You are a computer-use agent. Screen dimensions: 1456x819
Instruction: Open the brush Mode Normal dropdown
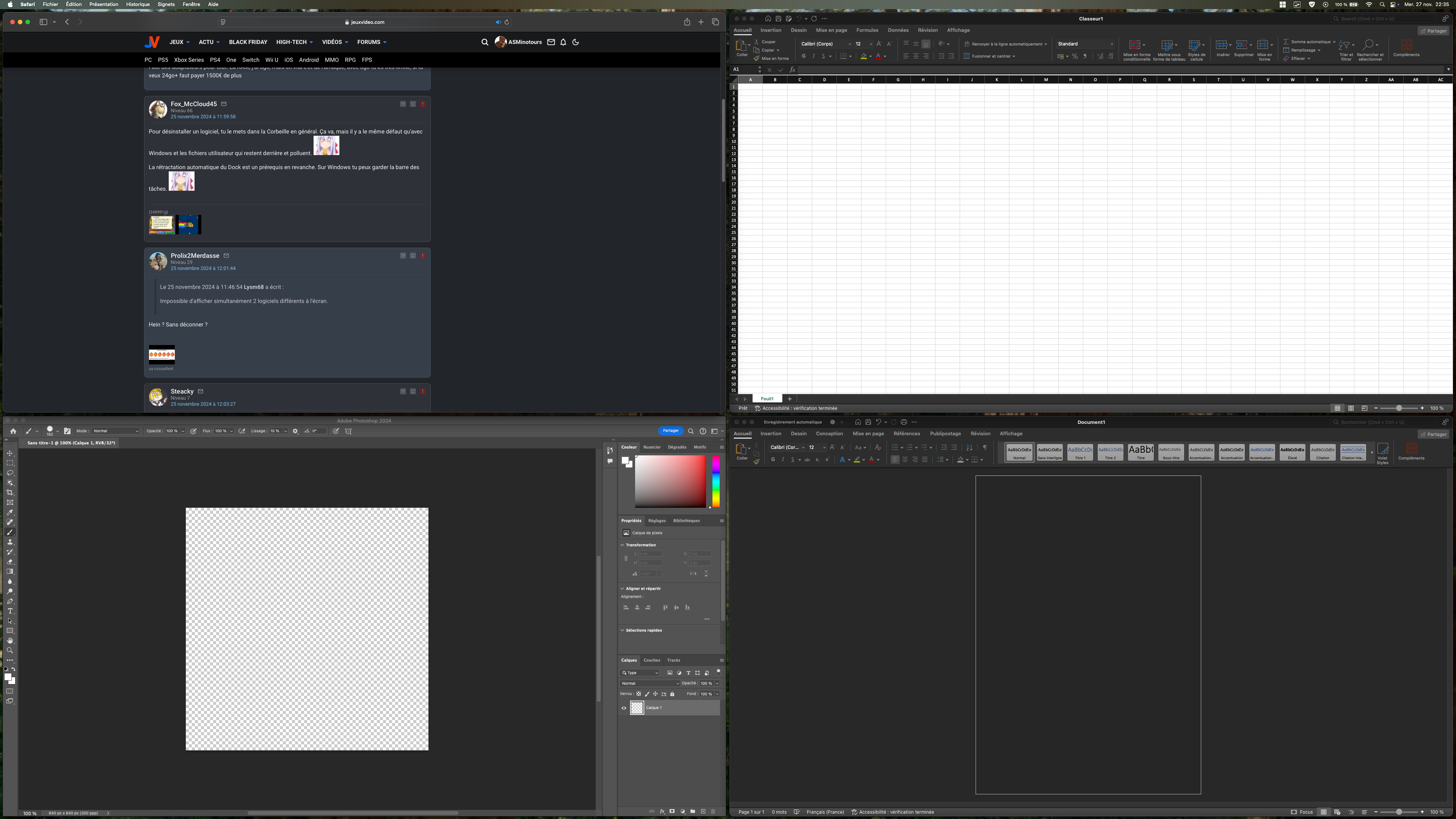click(x=116, y=431)
